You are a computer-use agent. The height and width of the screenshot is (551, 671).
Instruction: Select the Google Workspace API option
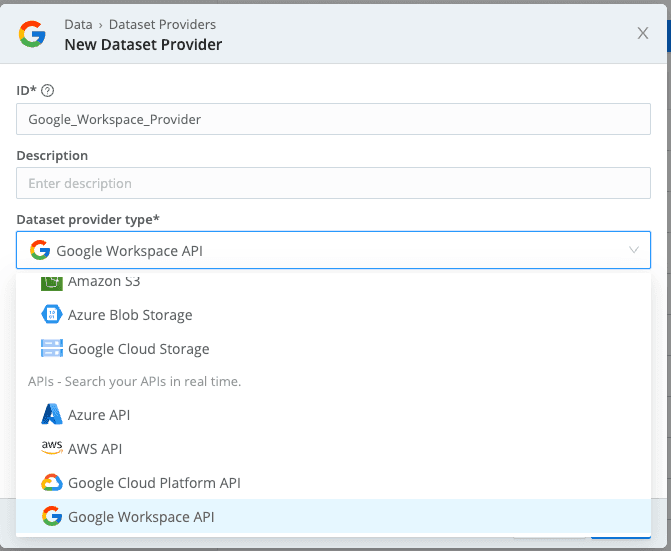pos(141,517)
